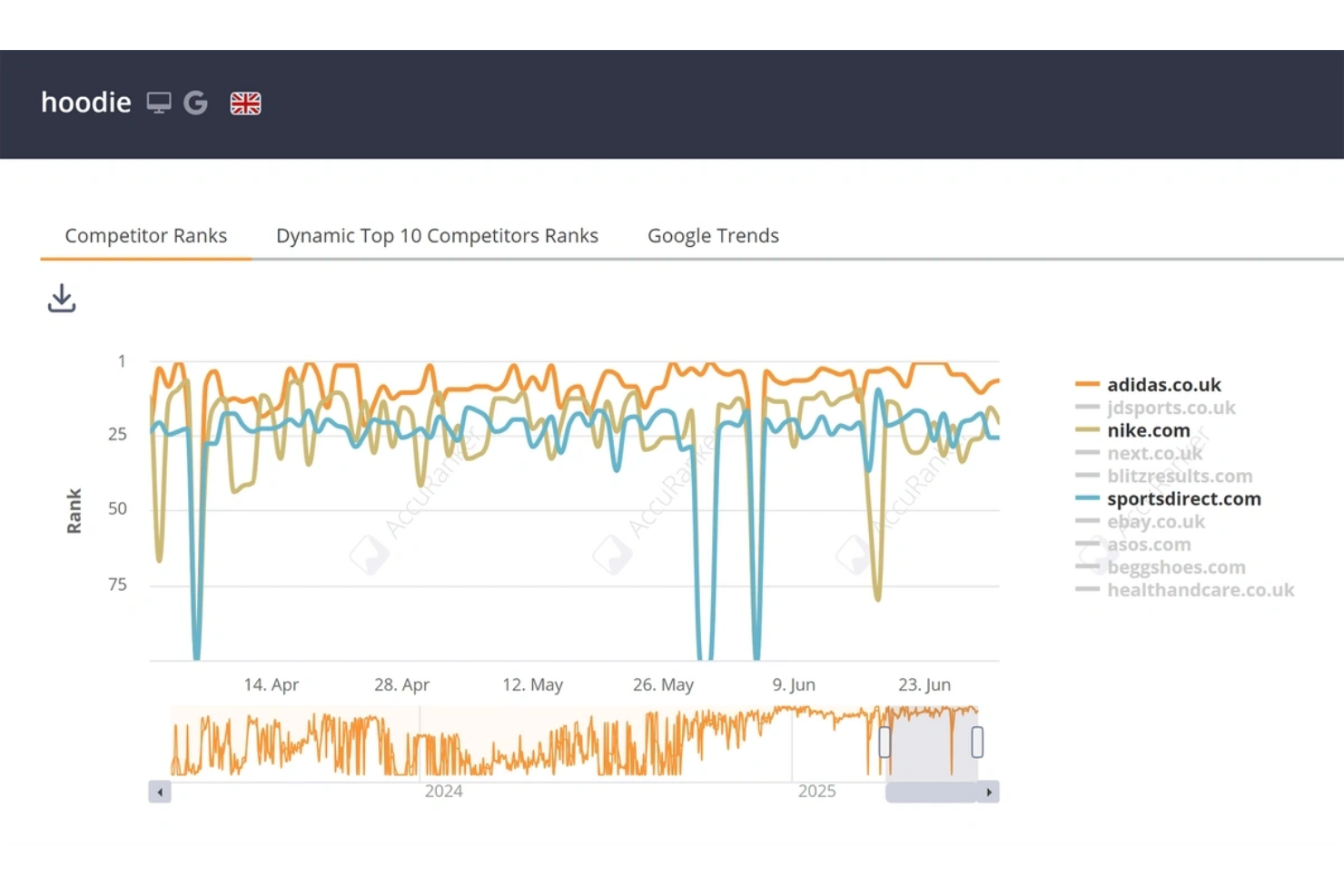The image size is (1344, 896).
Task: Toggle nike.com line visibility
Action: [1148, 430]
